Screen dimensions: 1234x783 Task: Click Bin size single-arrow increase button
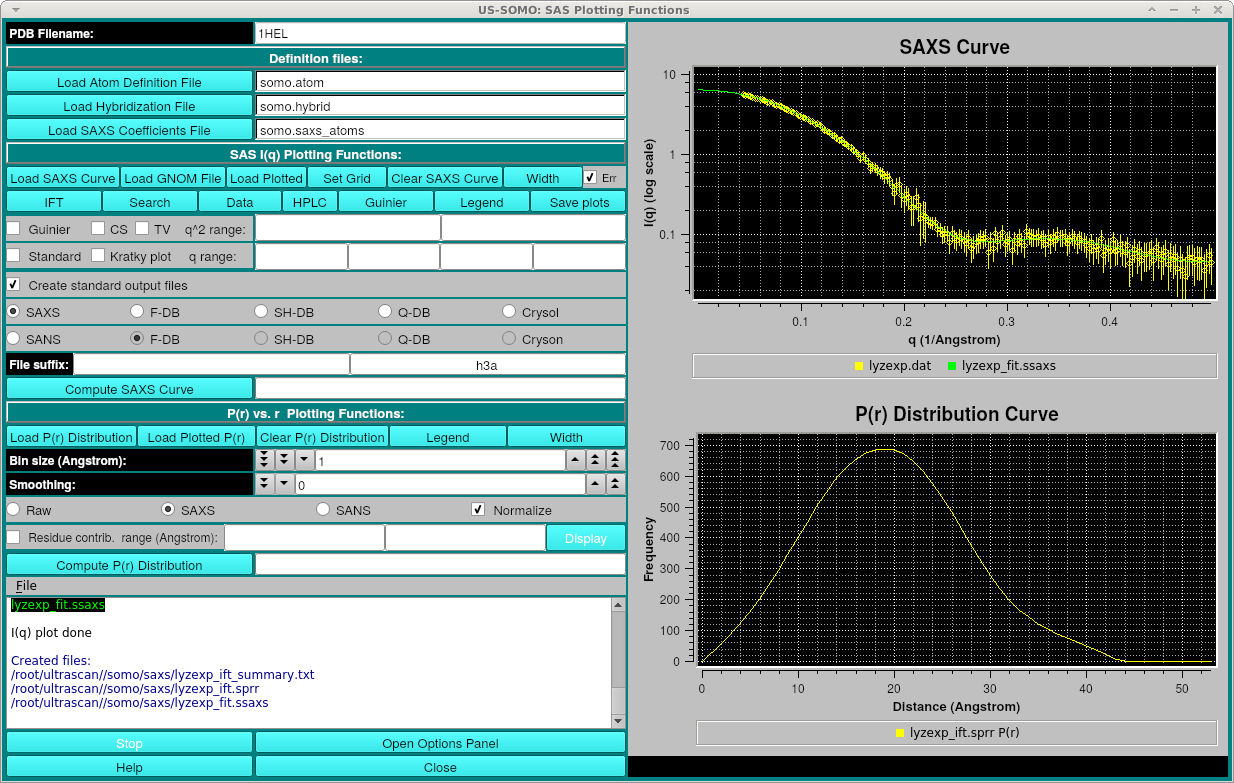[576, 460]
